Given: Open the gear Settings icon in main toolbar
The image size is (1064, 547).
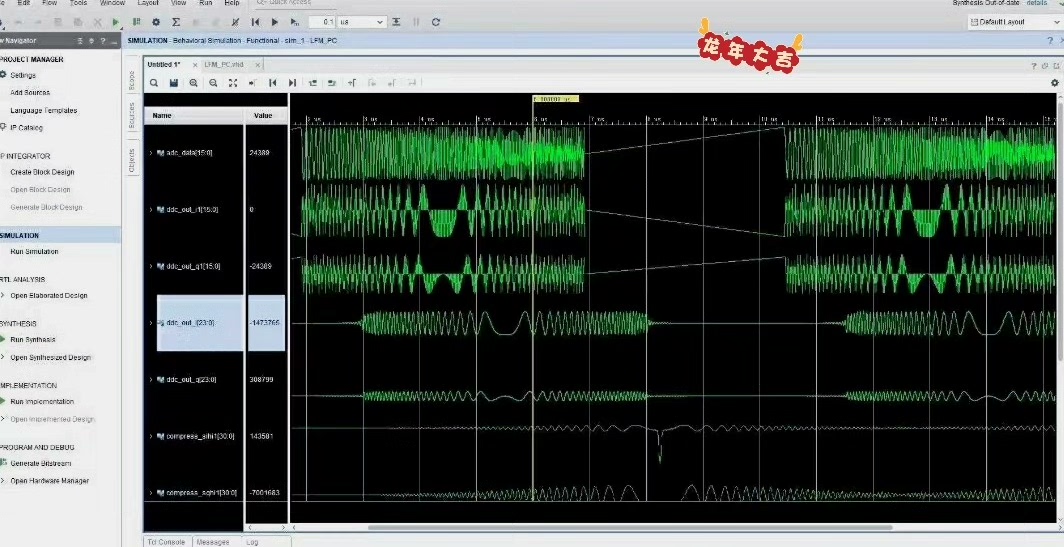Looking at the screenshot, I should [156, 22].
